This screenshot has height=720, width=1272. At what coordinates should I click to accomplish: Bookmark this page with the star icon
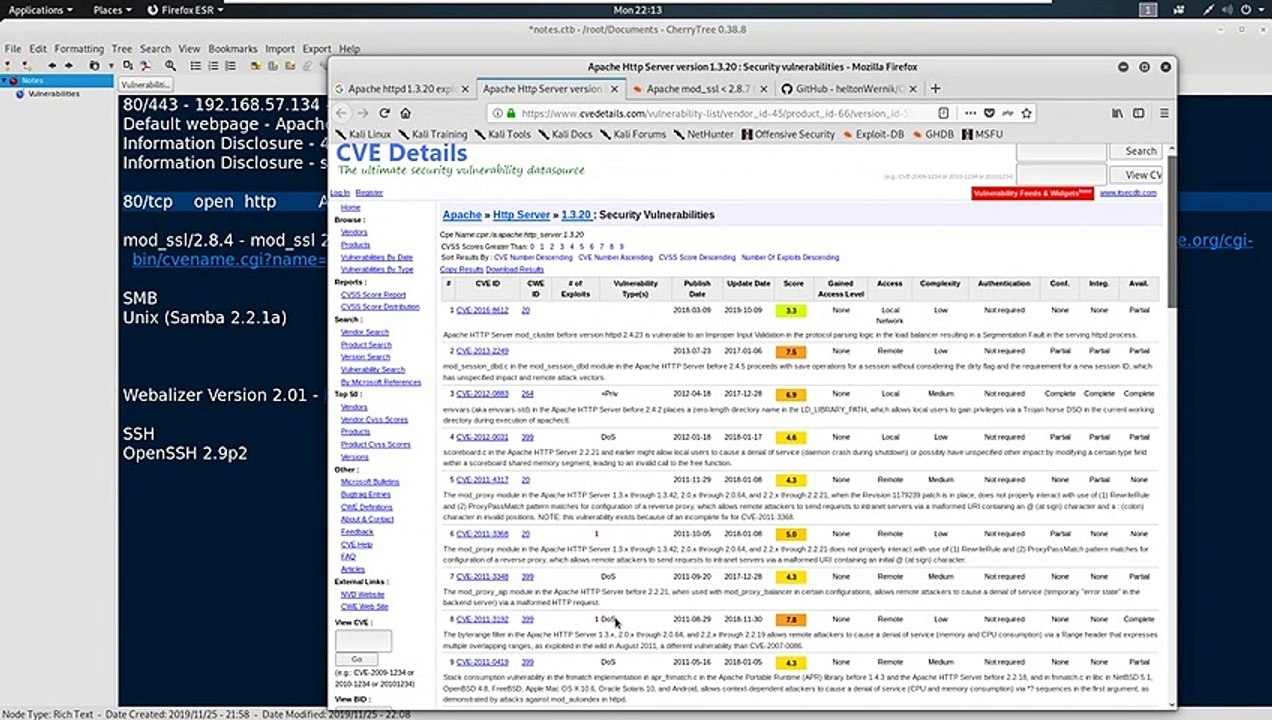pos(1026,113)
